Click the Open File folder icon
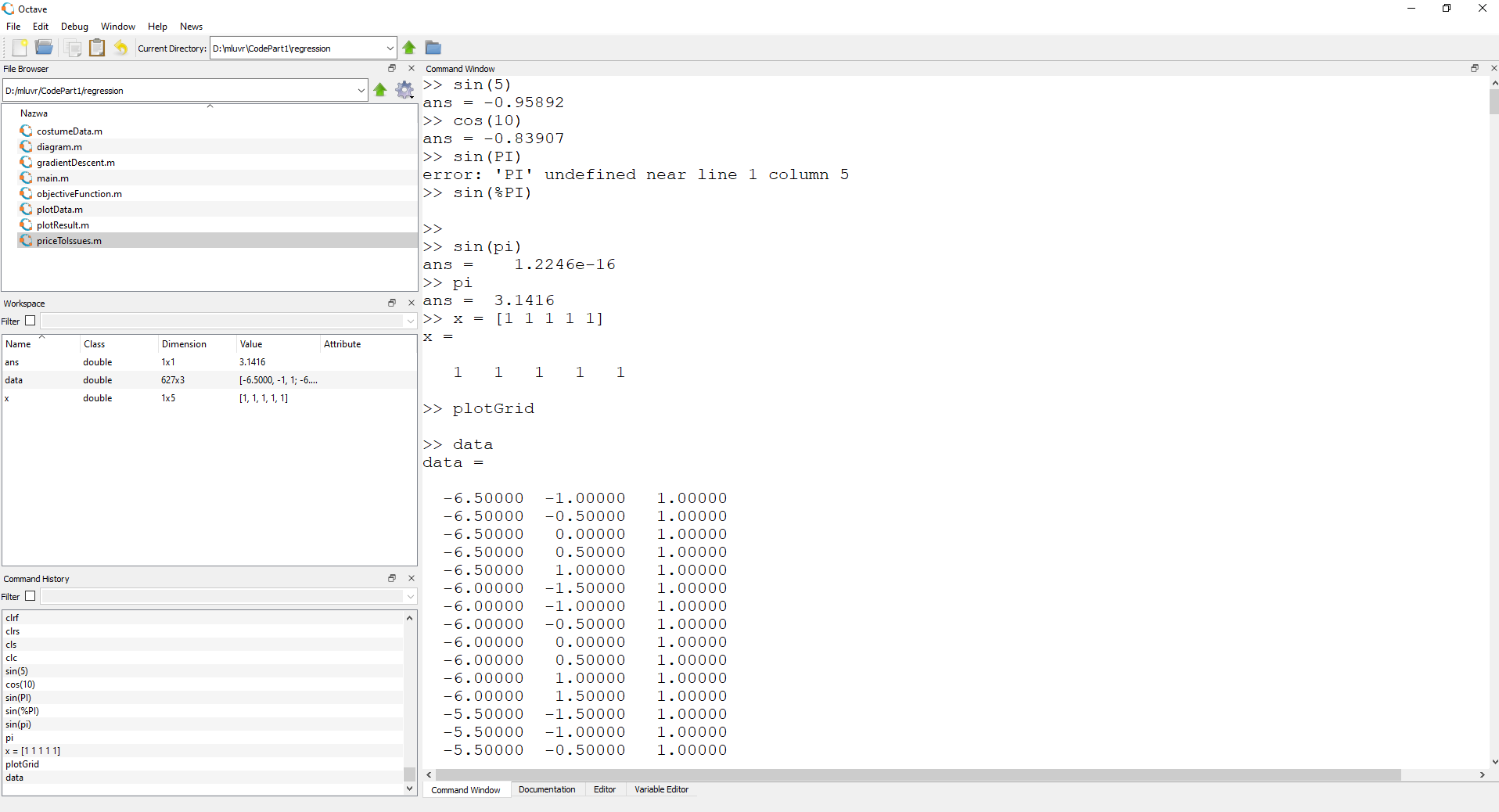This screenshot has height=812, width=1499. pos(44,48)
